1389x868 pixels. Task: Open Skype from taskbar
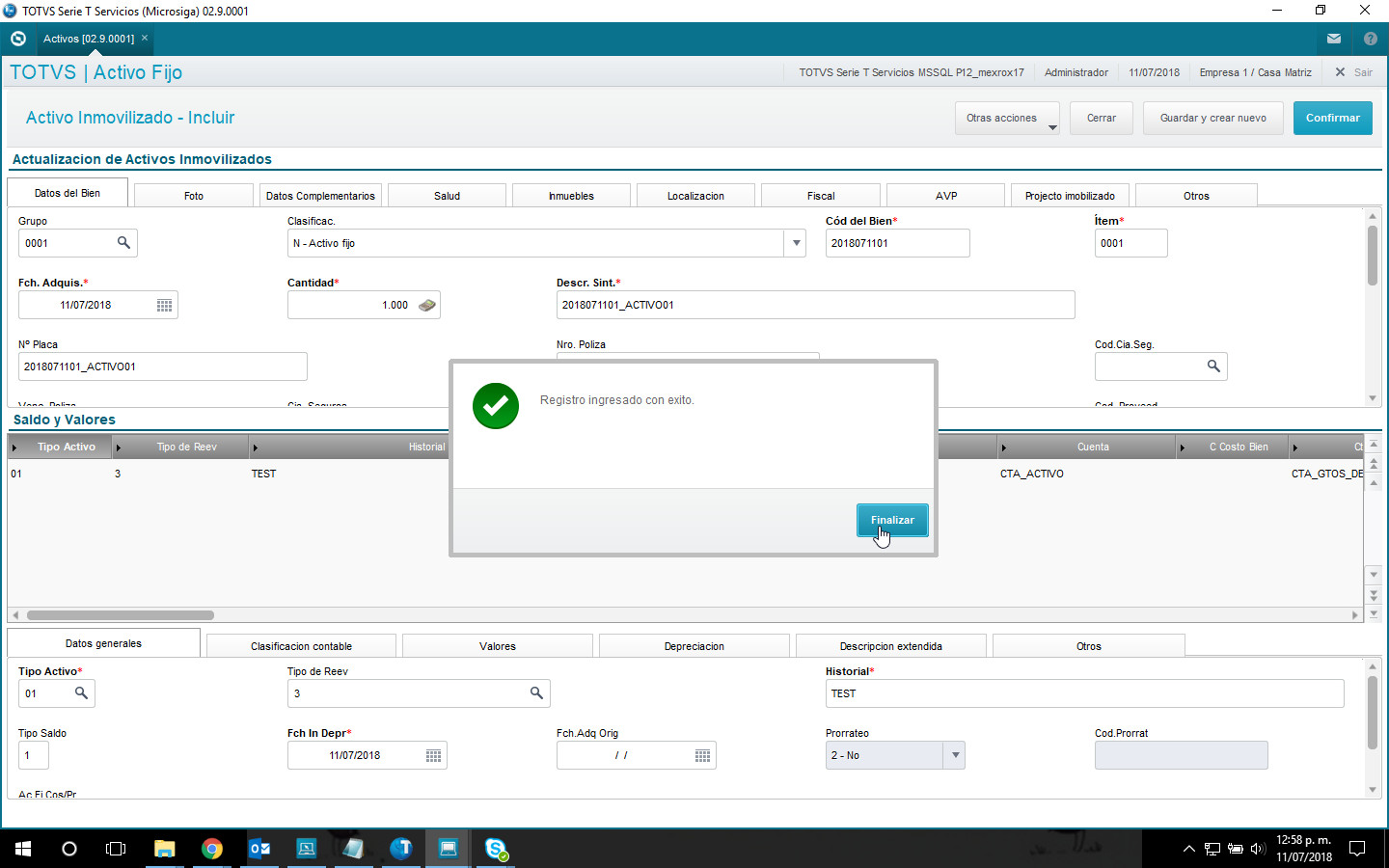pyautogui.click(x=496, y=849)
